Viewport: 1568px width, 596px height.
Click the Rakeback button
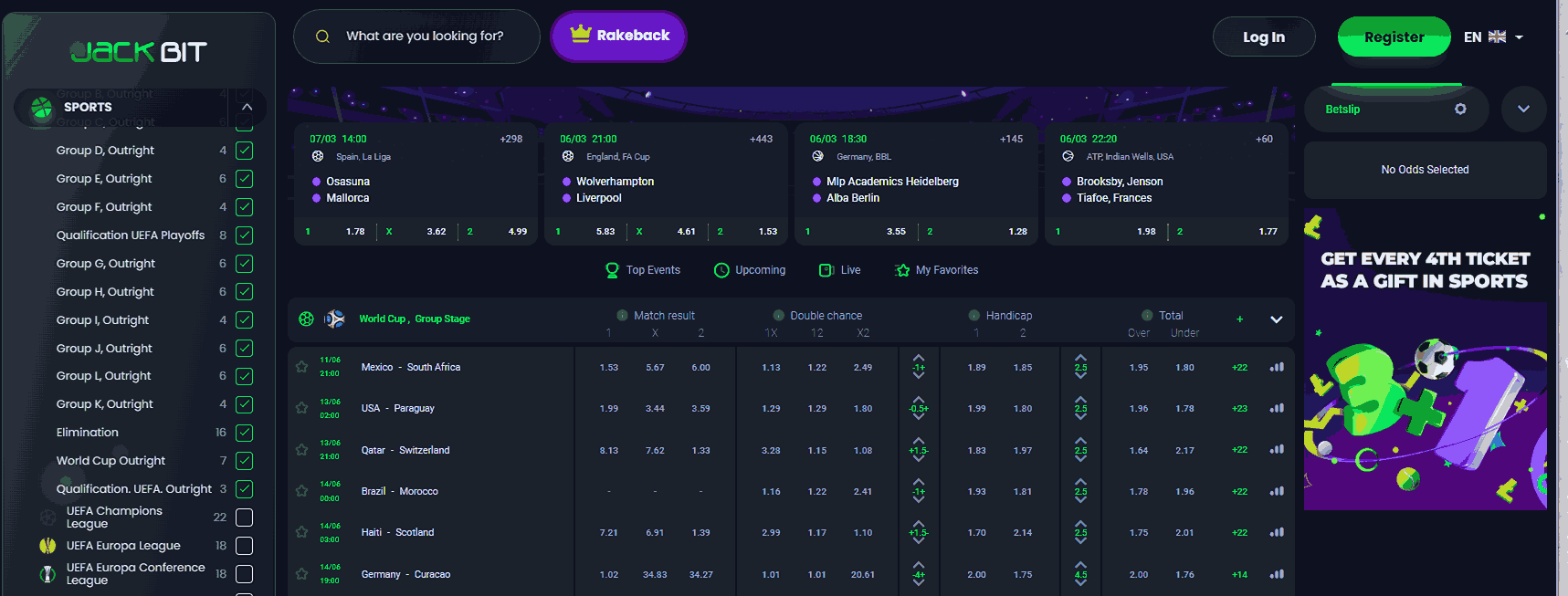tap(618, 36)
